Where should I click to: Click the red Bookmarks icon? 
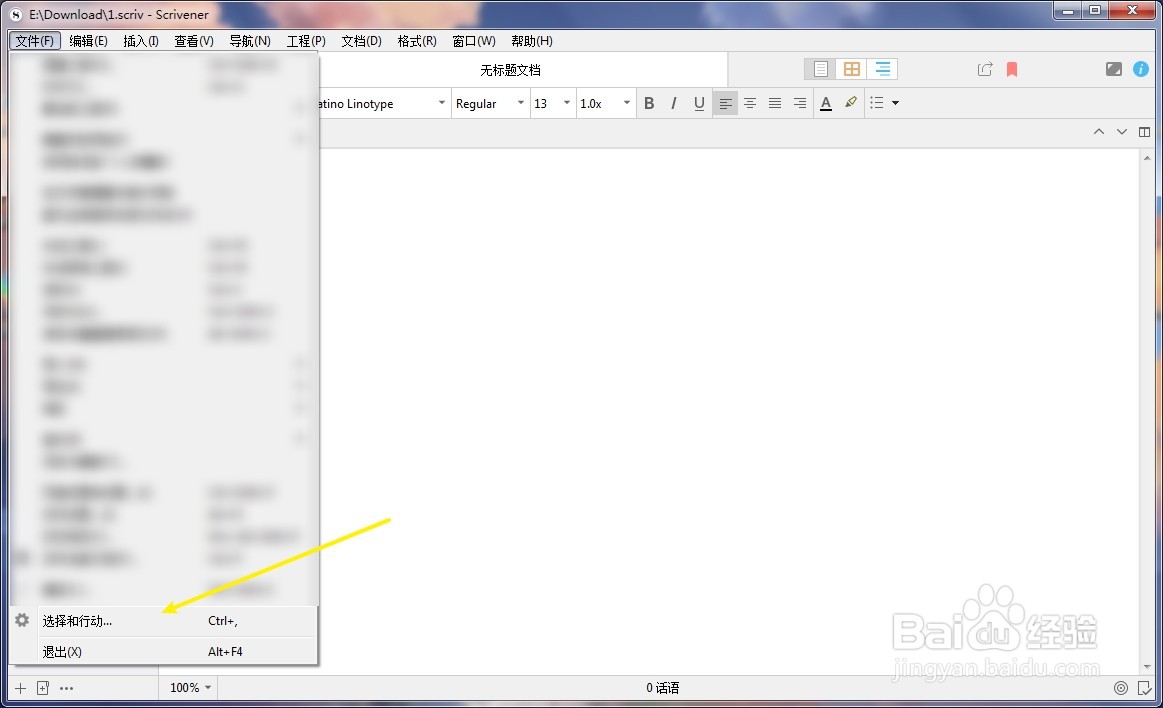[x=1011, y=68]
